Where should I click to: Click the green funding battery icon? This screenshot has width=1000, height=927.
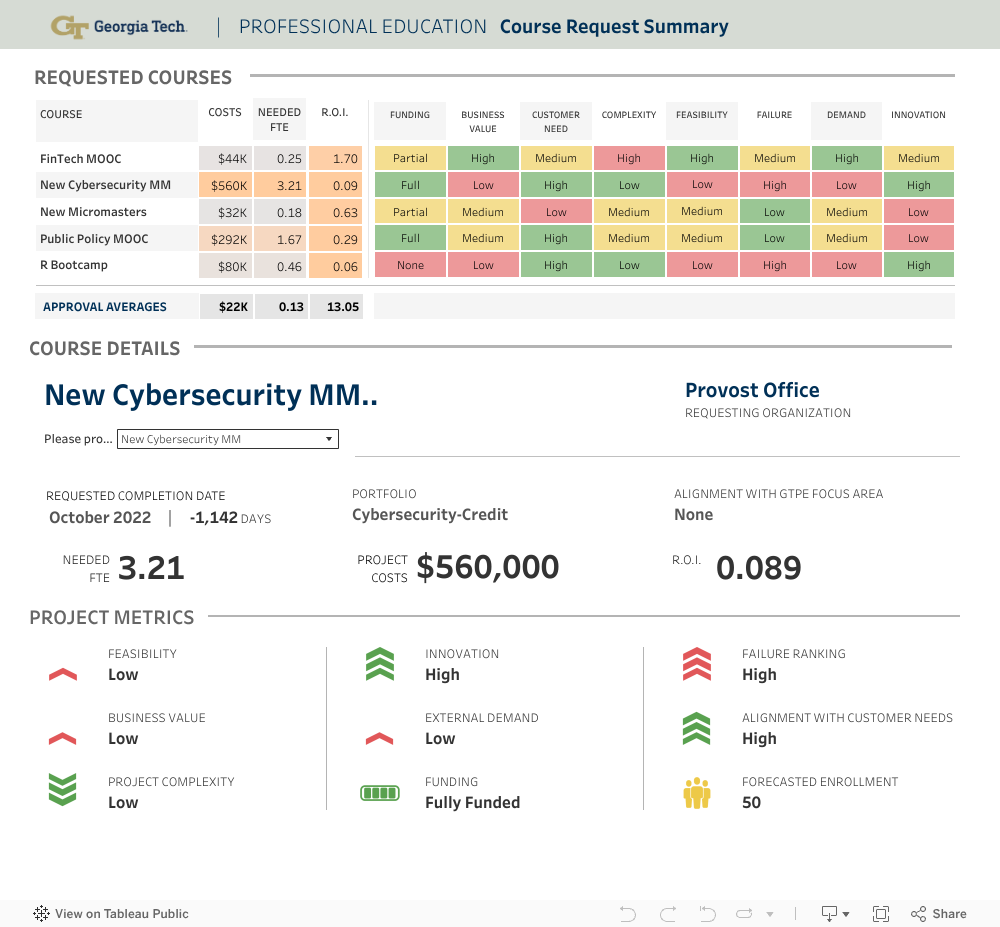tap(379, 793)
